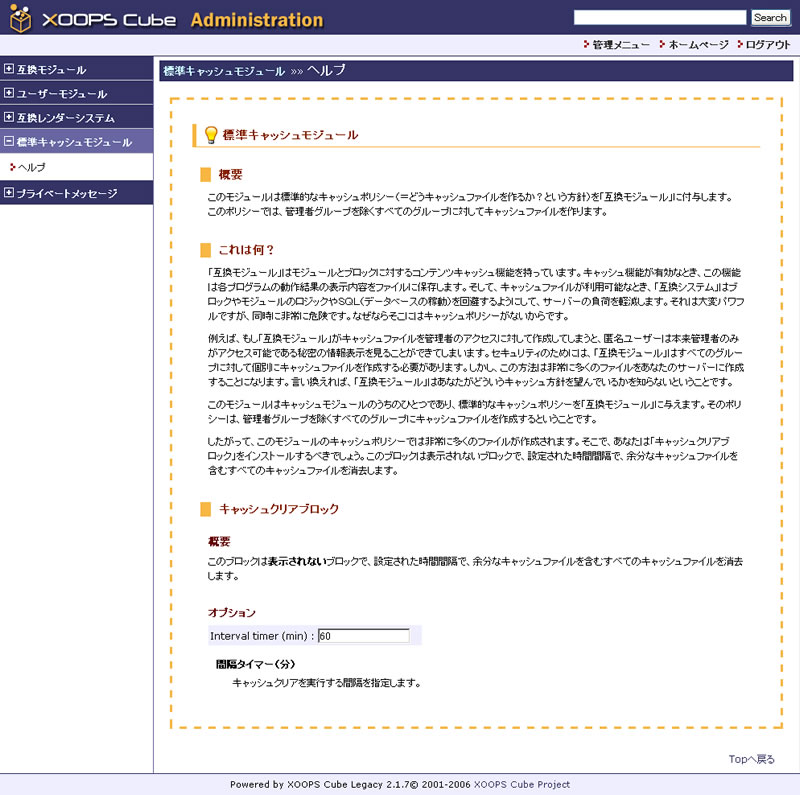The image size is (800, 795).
Task: Click the red arrow before ログアウト
Action: [x=739, y=45]
